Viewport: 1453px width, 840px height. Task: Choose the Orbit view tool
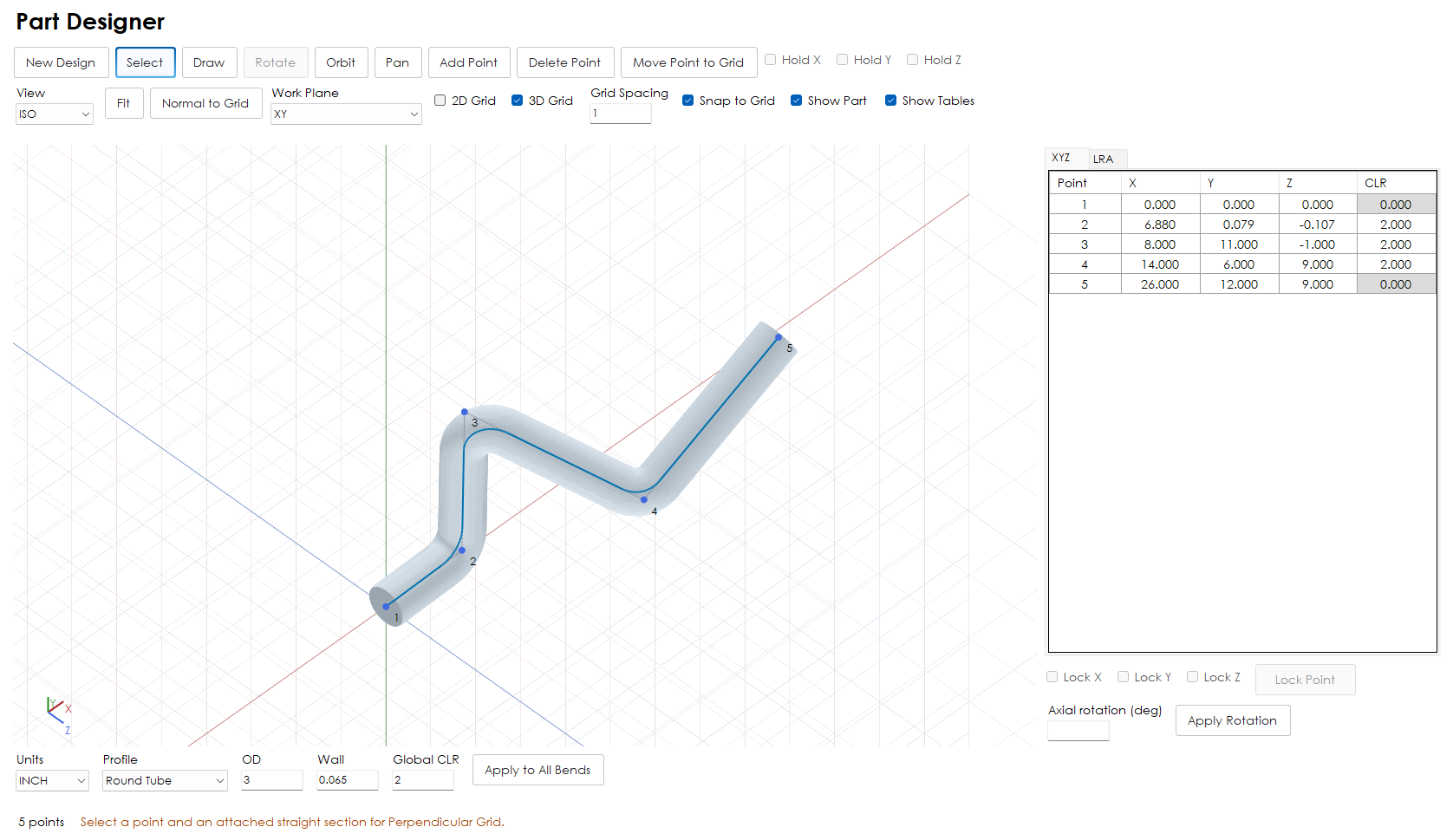[341, 62]
